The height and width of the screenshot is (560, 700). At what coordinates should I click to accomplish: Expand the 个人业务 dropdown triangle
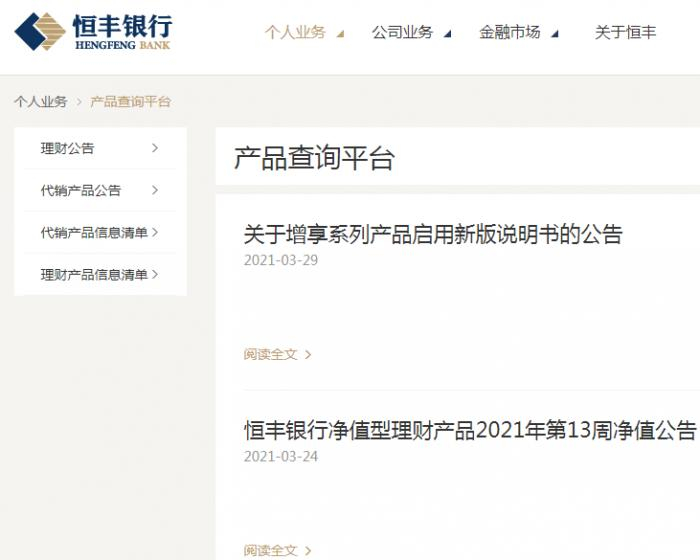[341, 33]
